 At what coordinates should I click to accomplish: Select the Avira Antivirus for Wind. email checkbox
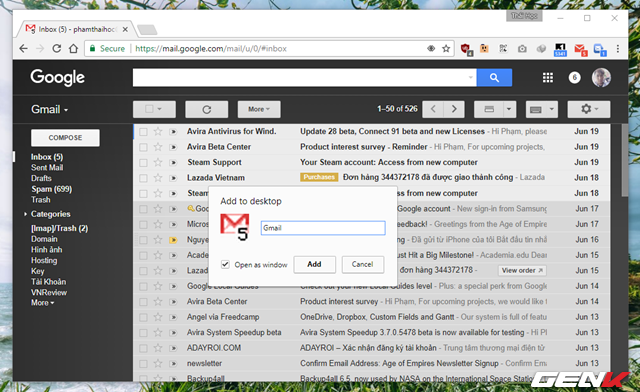pos(143,132)
